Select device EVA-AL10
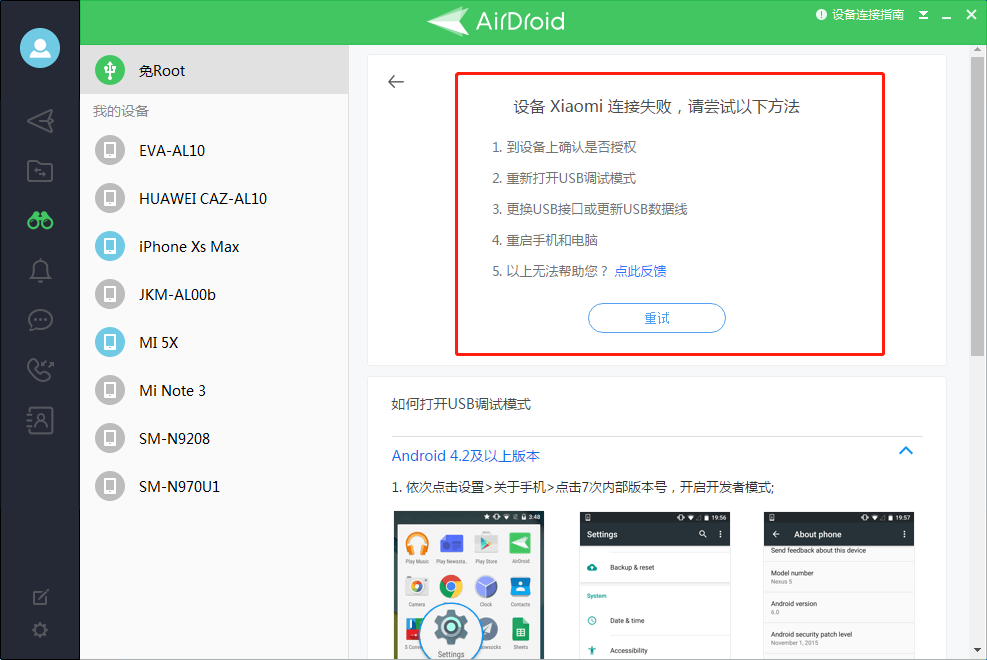This screenshot has width=987, height=660. [x=214, y=150]
